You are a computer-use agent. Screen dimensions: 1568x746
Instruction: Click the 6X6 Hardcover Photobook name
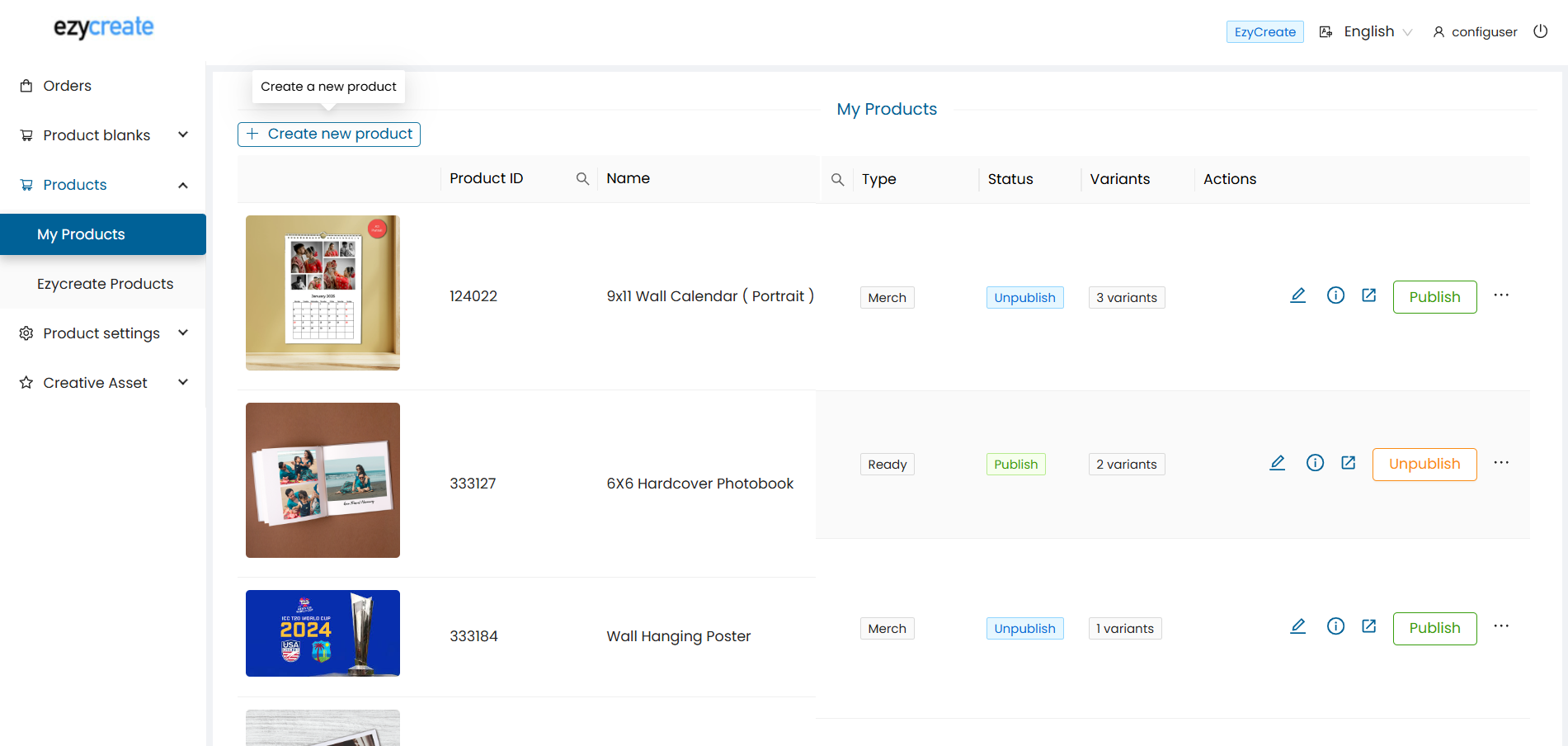tap(700, 484)
